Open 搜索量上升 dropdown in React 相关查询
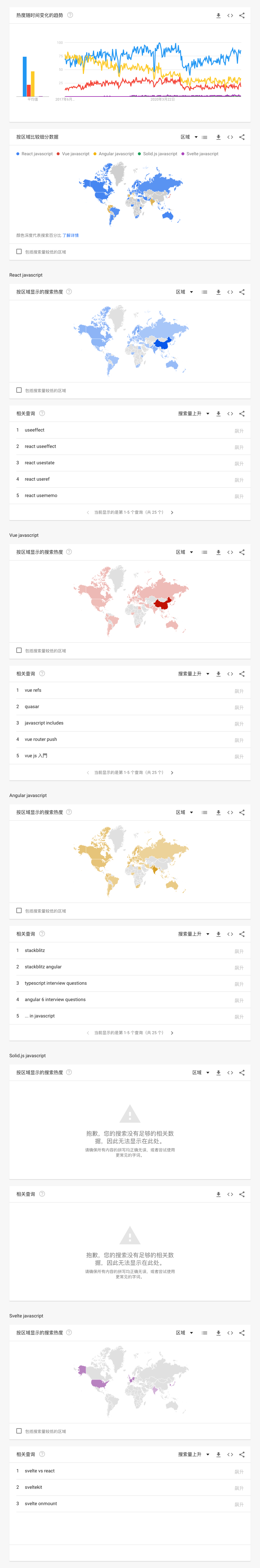260x1568 pixels. click(x=194, y=414)
